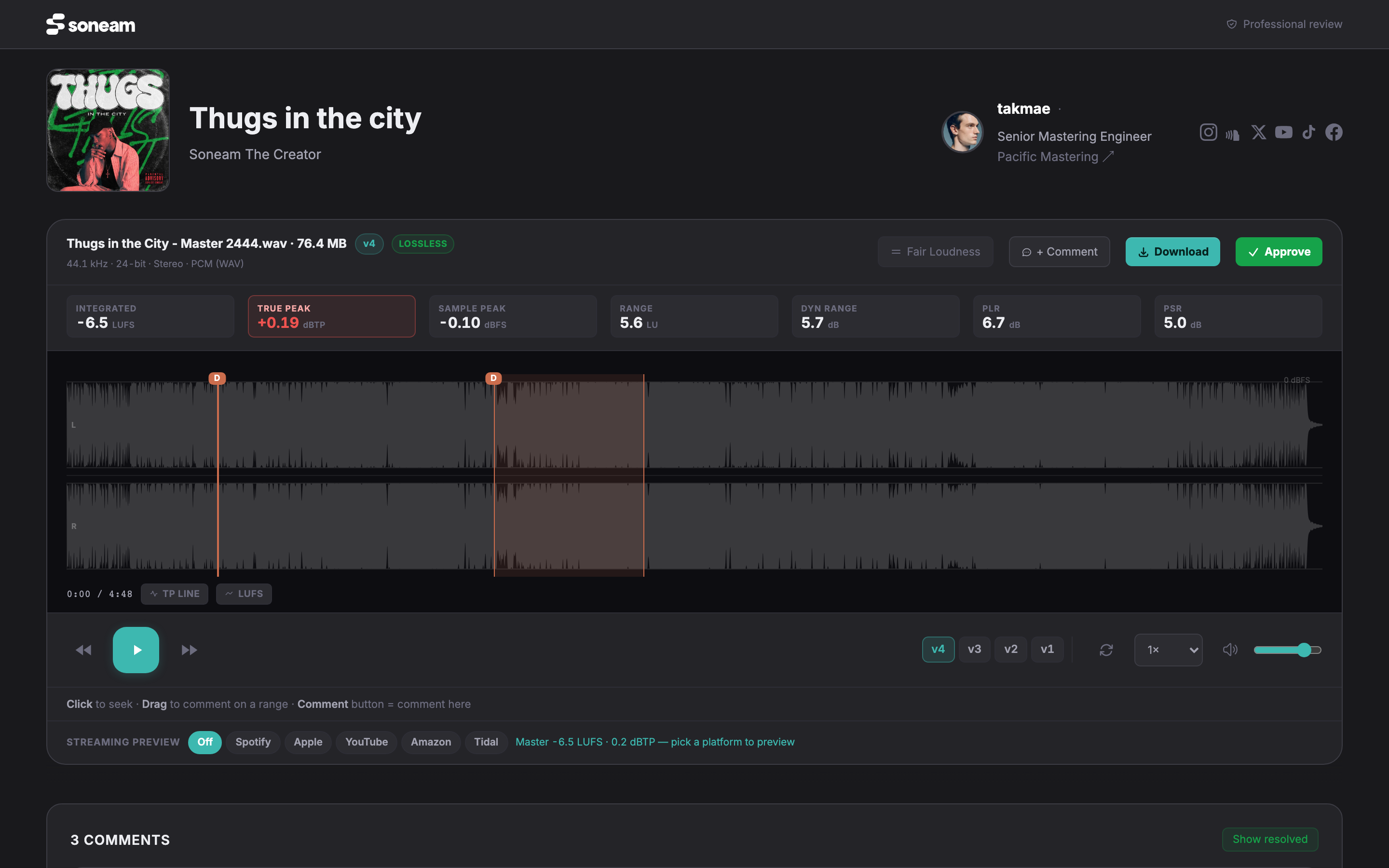Click the highlighted comment range on waveform
1389x868 pixels.
[569, 475]
